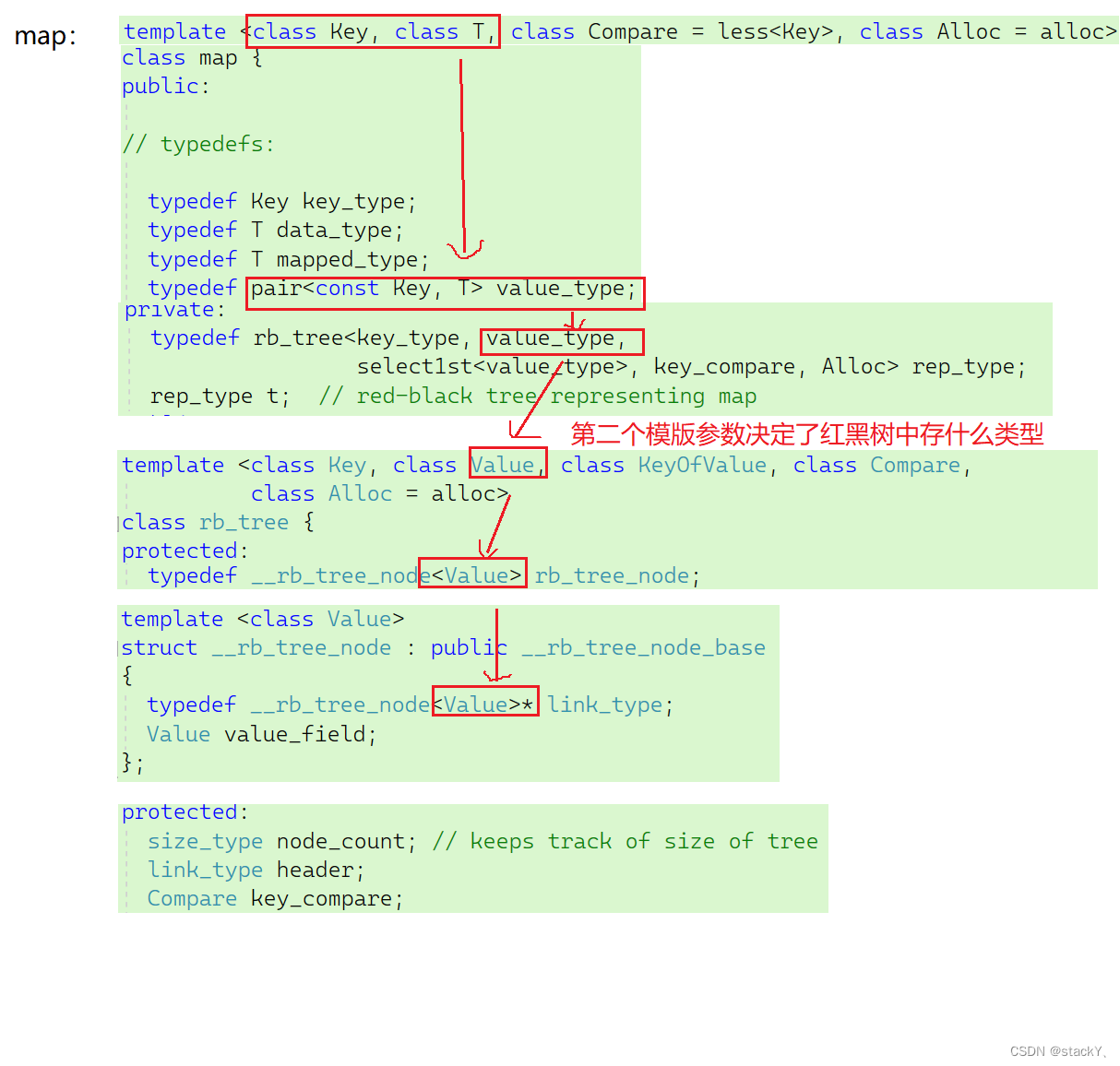This screenshot has width=1120, height=1066.
Task: Select the red-boxed "Value," template parameter
Action: tap(506, 464)
